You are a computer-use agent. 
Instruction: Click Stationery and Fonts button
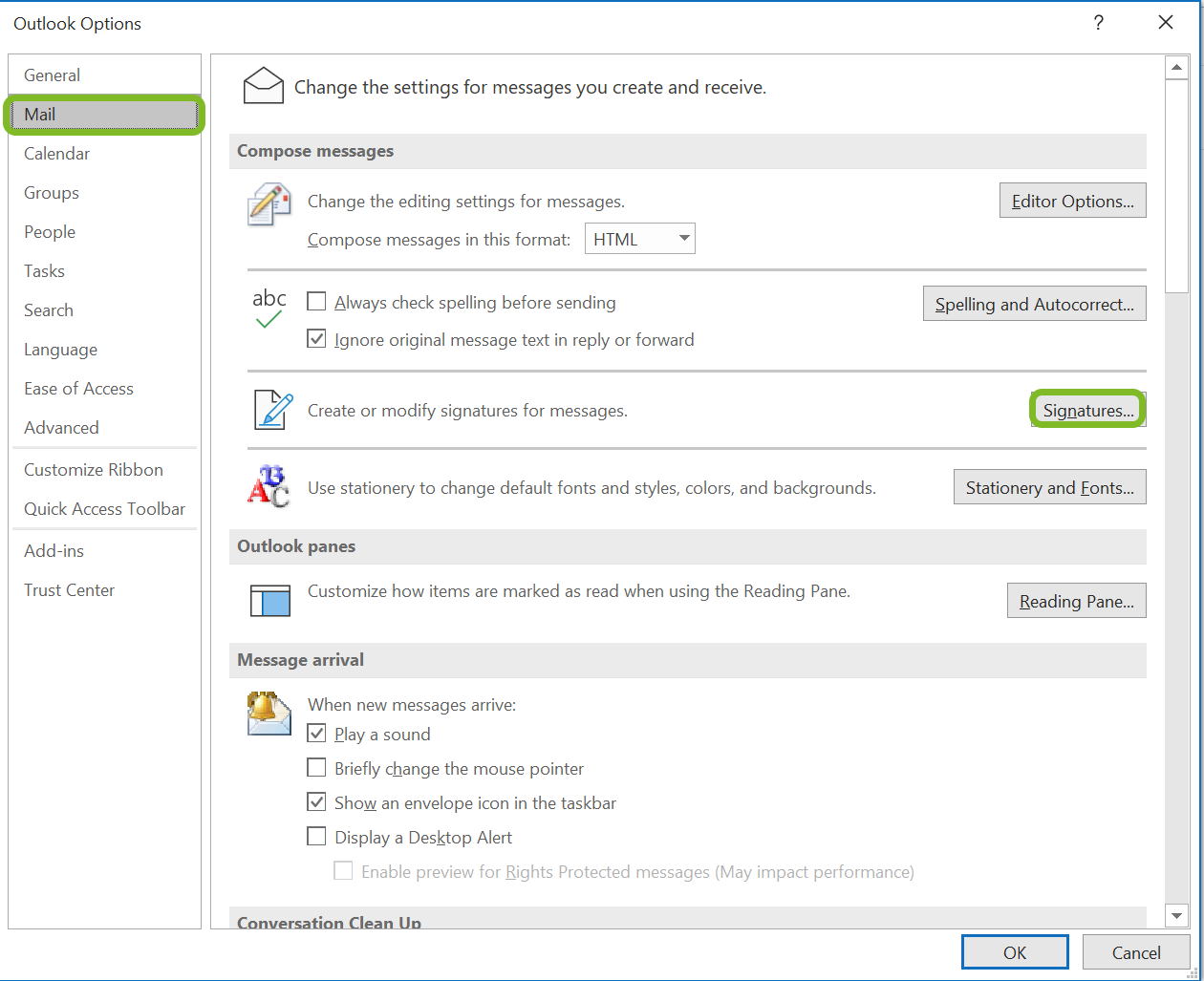point(1049,487)
